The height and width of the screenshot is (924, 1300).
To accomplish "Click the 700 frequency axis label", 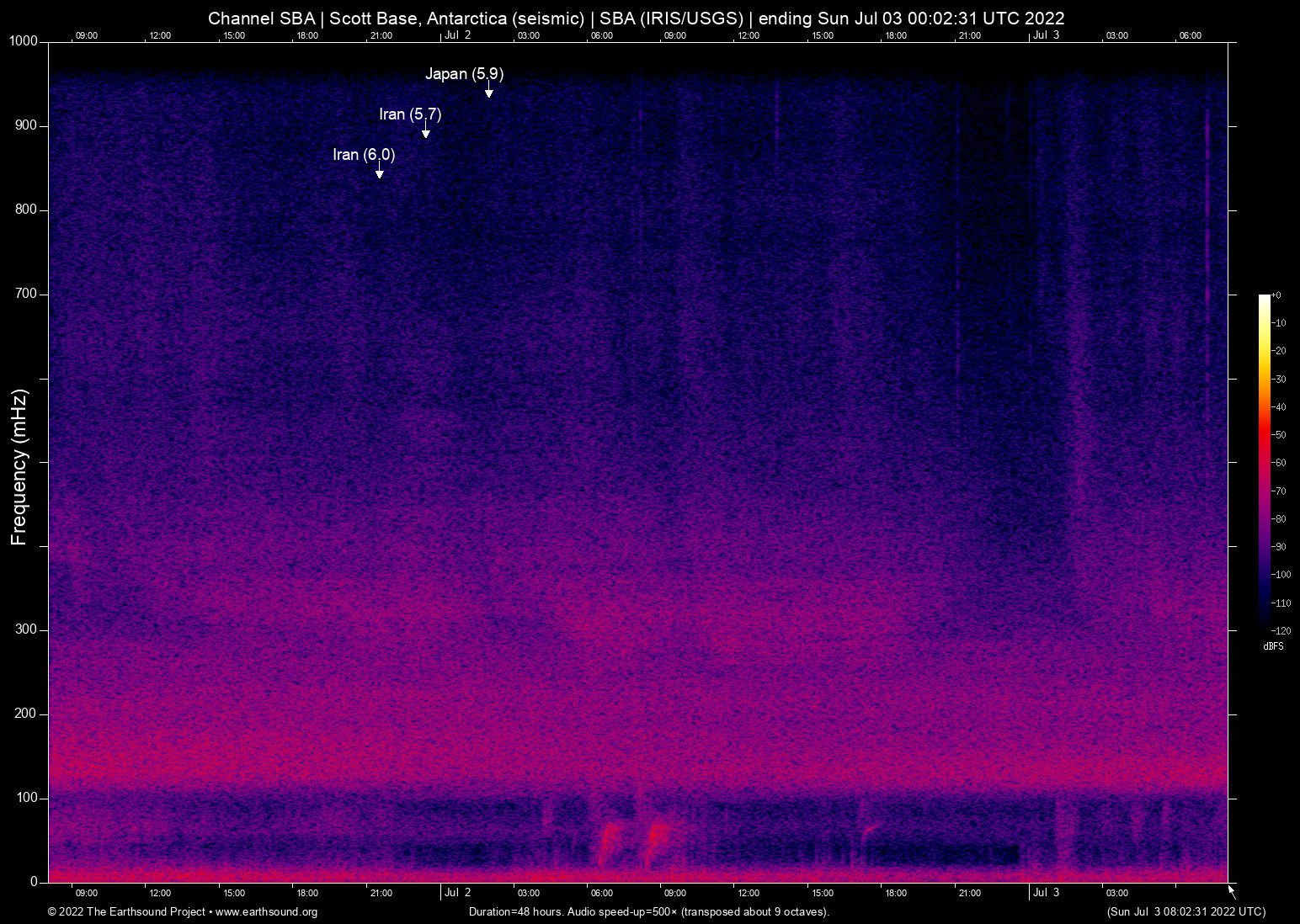I will (27, 295).
